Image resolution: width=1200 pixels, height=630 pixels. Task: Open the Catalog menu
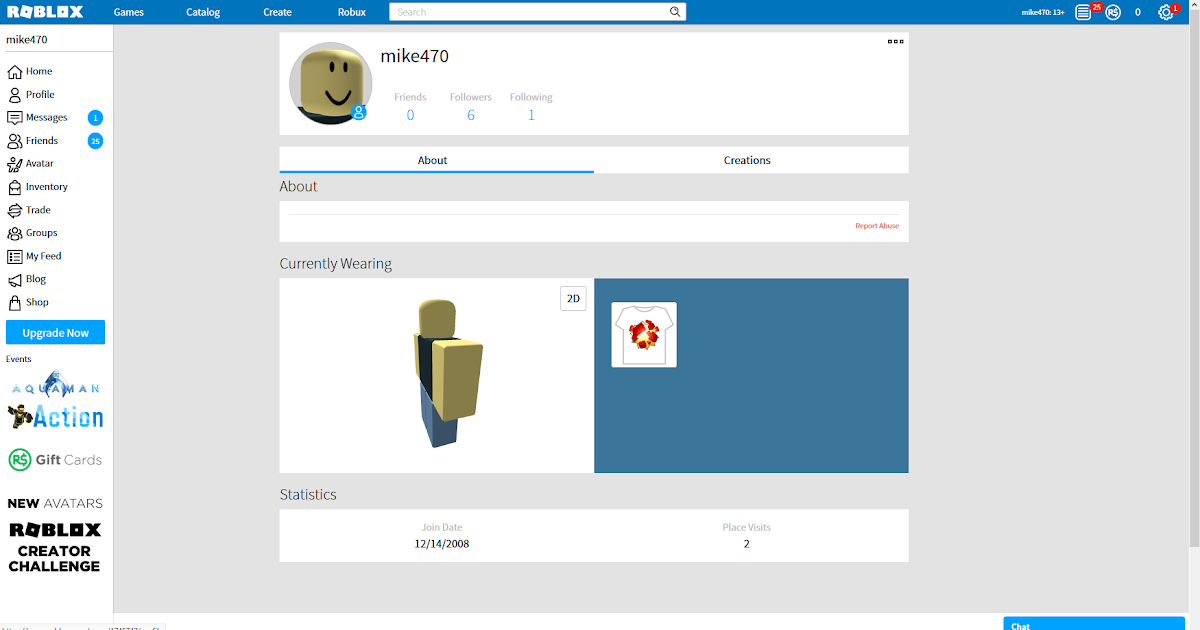pyautogui.click(x=203, y=12)
